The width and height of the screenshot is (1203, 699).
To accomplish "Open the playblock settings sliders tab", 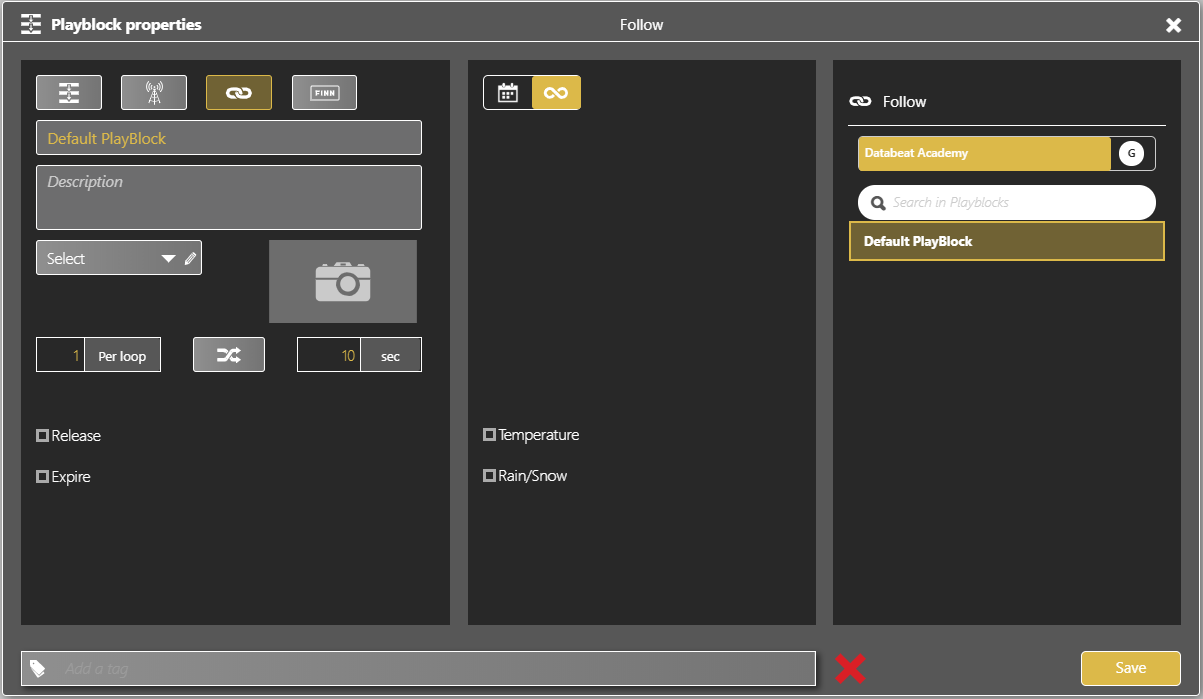I will 68,92.
